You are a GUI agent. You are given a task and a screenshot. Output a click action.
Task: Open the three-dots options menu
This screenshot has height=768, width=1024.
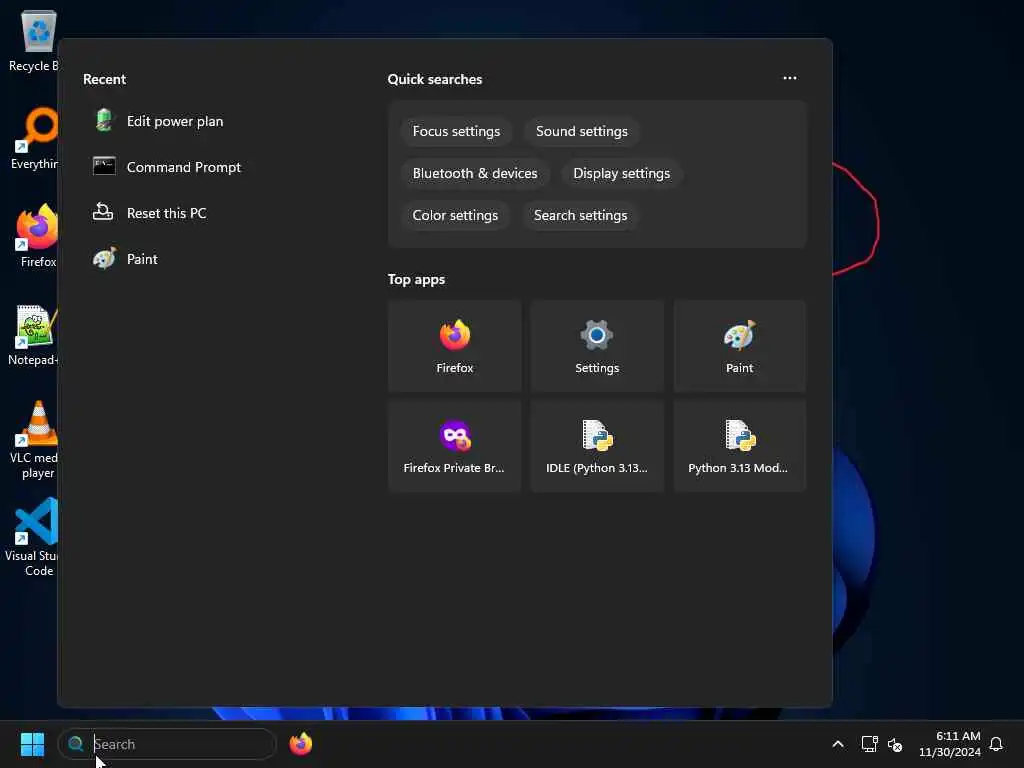point(790,78)
